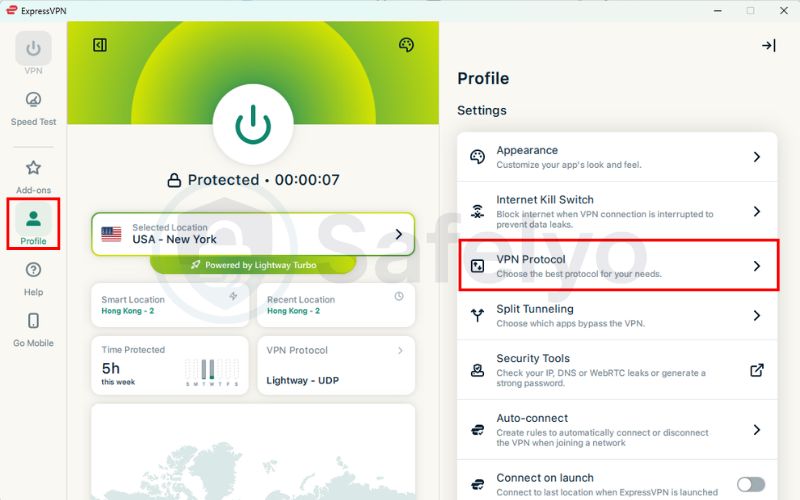
Task: Close the ExpressVPN window
Action: click(x=784, y=10)
